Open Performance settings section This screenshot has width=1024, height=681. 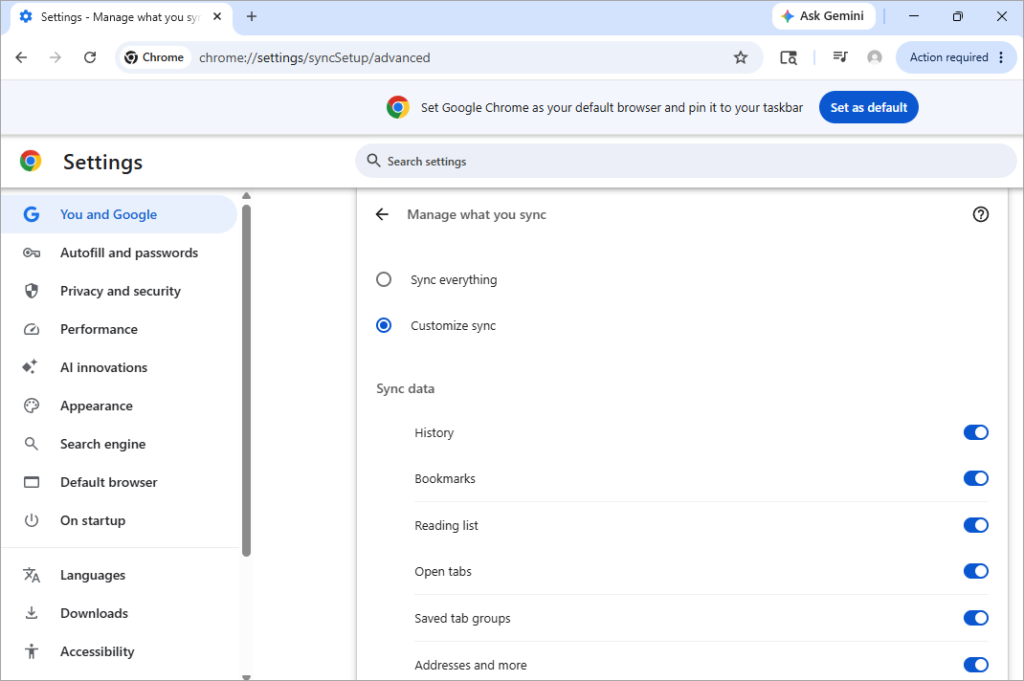[x=118, y=329]
